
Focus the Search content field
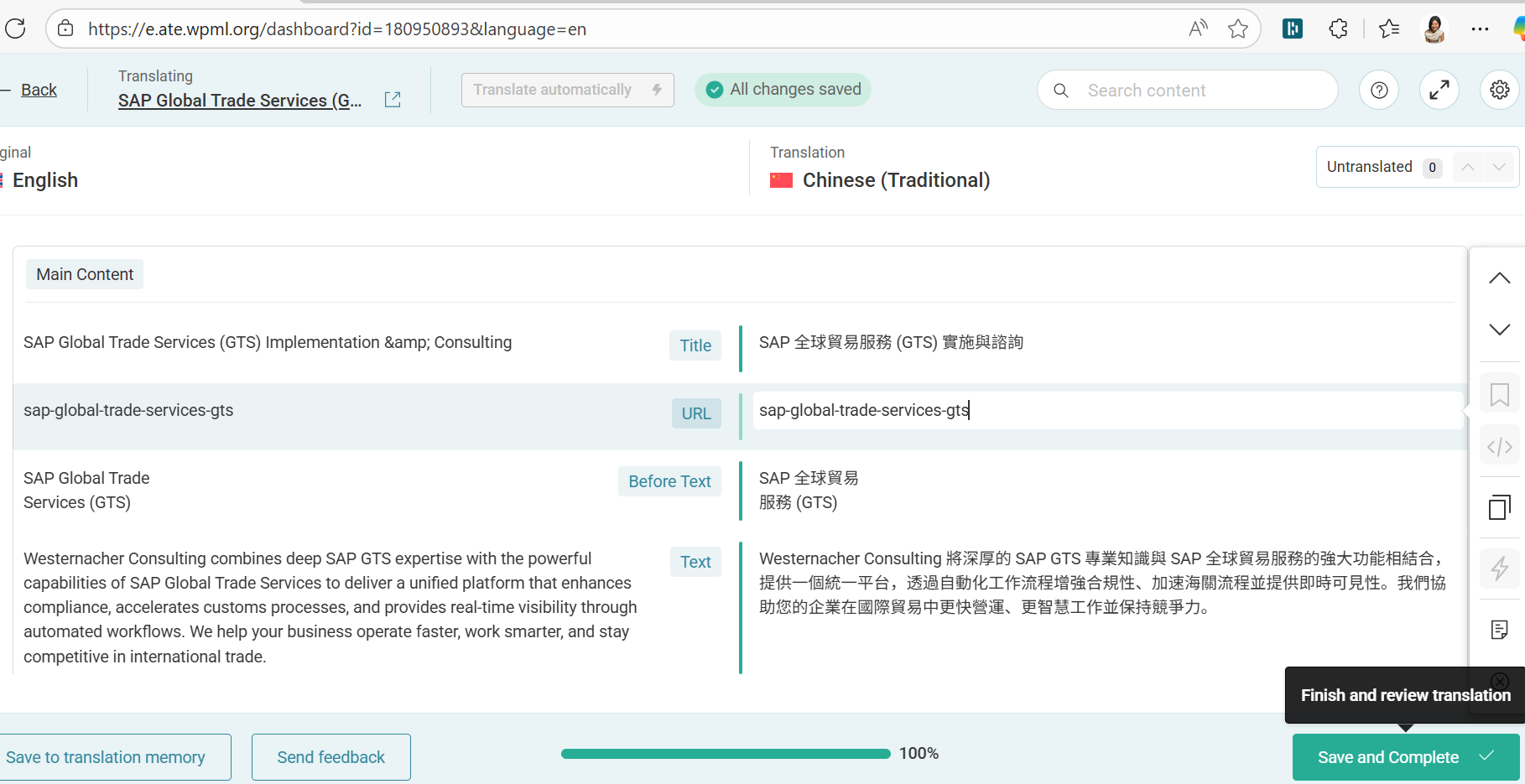(1188, 90)
